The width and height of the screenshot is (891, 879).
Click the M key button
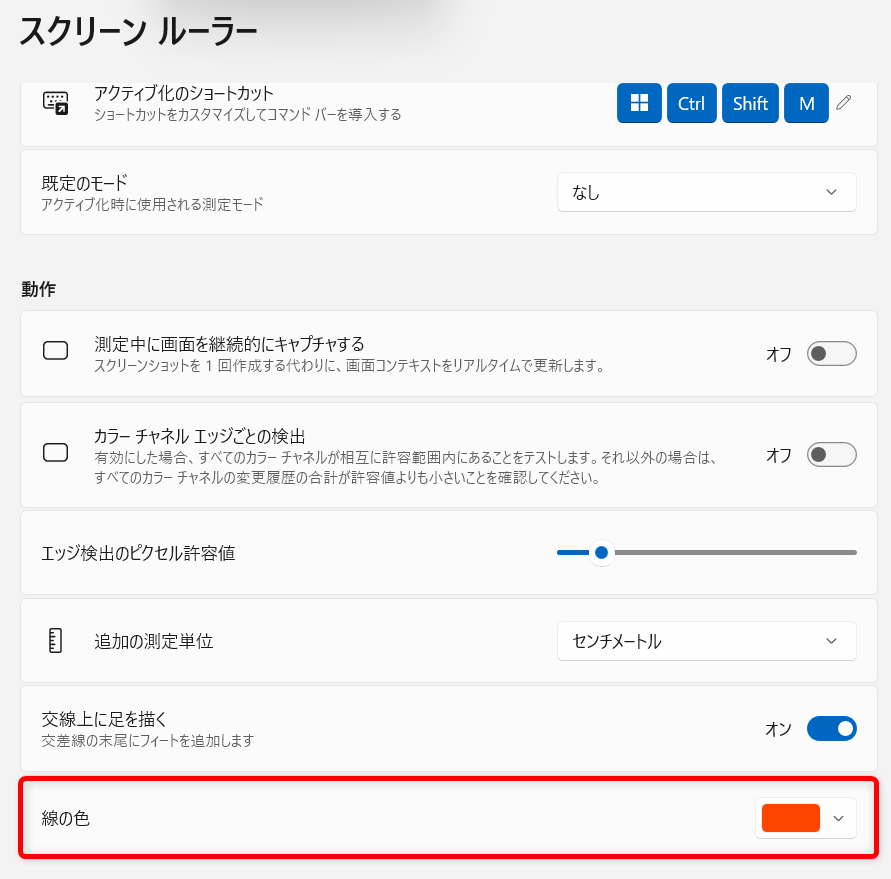click(x=806, y=102)
